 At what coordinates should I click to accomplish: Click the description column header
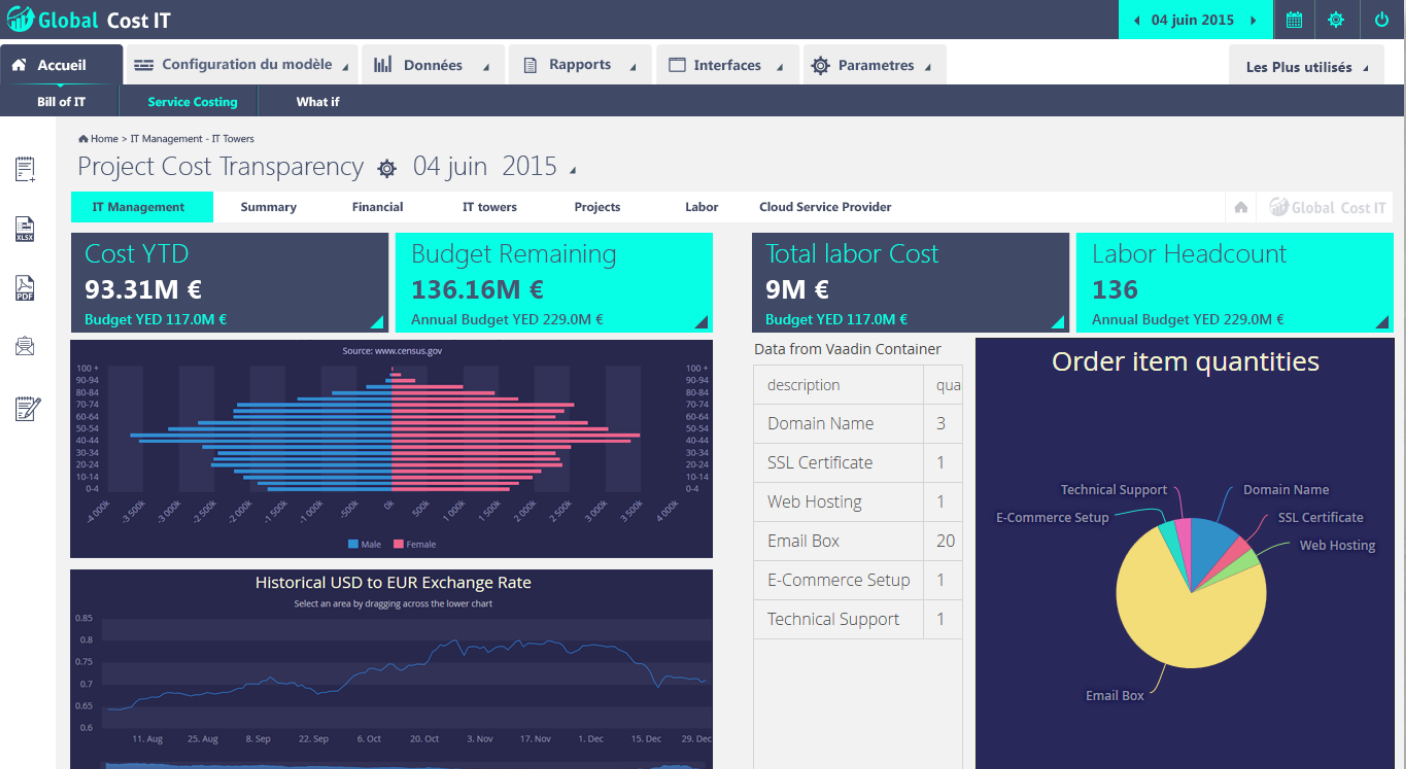tap(839, 385)
